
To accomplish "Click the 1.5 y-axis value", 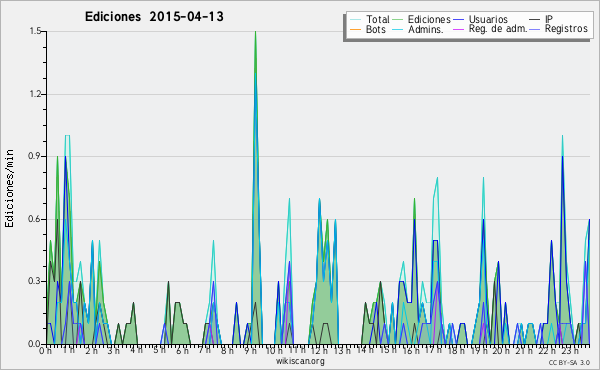I will pos(35,31).
